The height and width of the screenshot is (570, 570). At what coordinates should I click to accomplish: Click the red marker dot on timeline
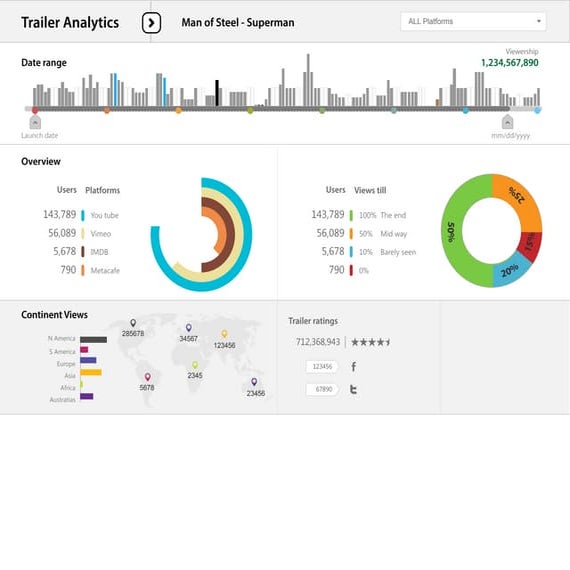coord(35,110)
